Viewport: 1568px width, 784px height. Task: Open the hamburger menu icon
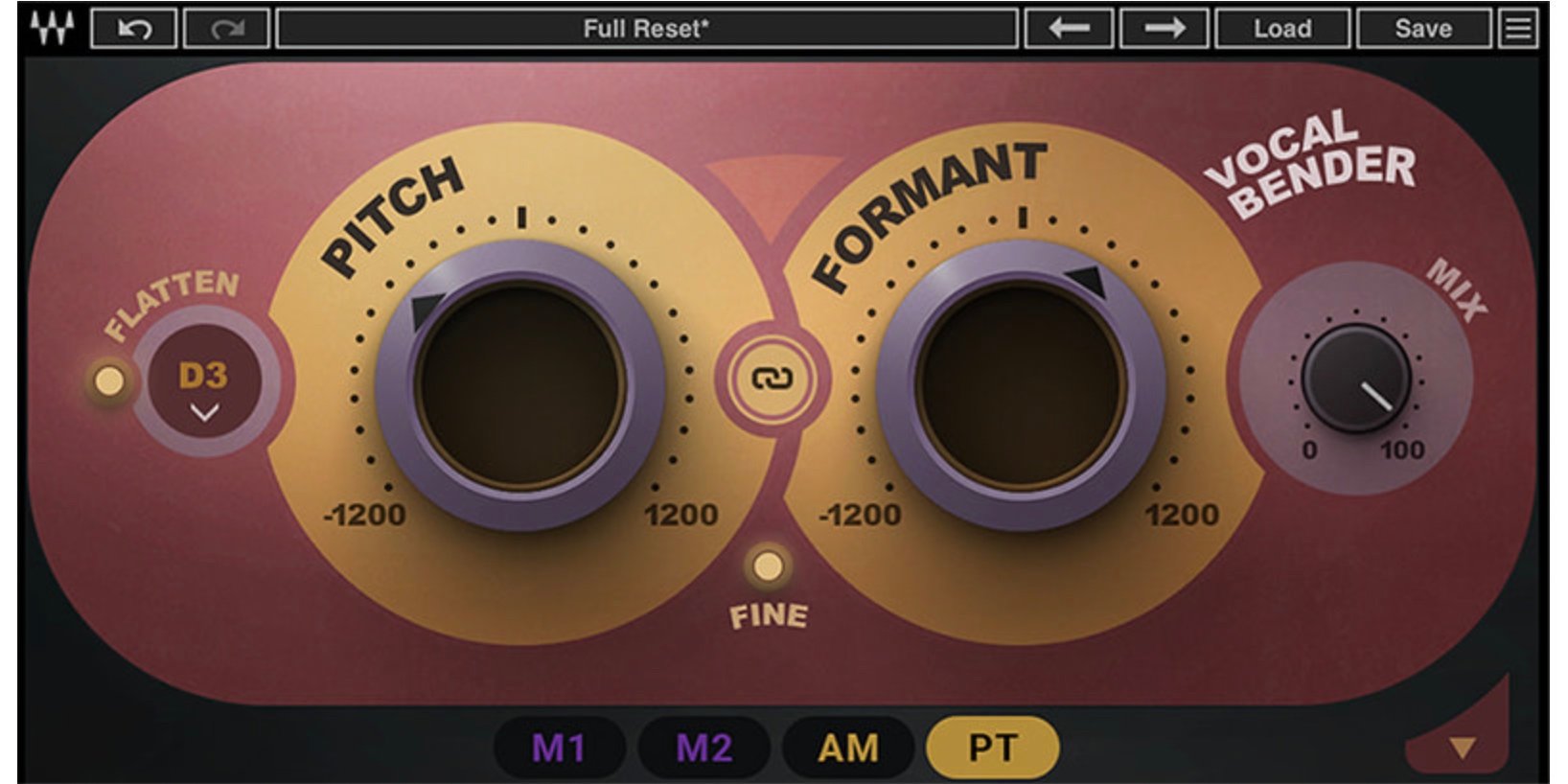[x=1518, y=29]
